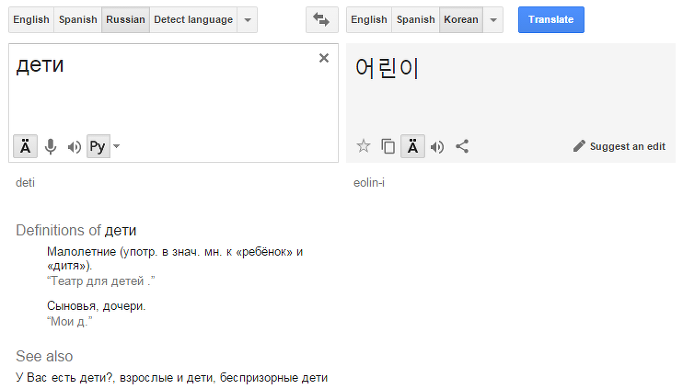Click the 'See also' heading
This screenshot has height=389, width=683.
44,356
